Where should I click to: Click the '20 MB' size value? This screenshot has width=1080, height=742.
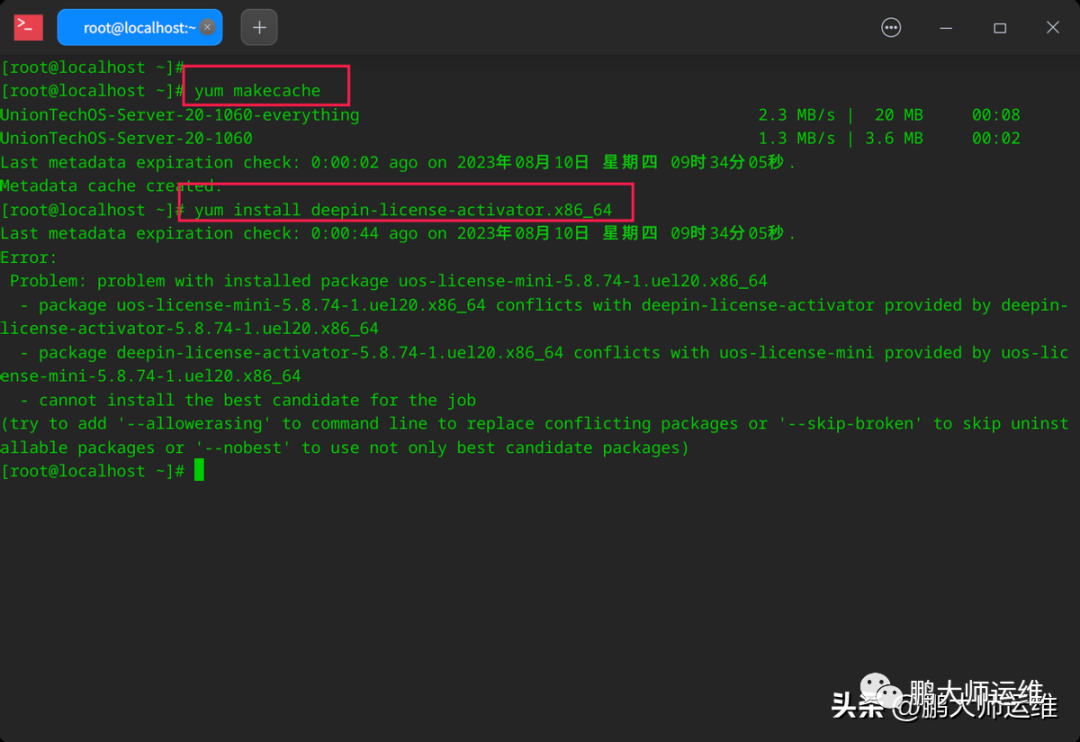click(899, 114)
